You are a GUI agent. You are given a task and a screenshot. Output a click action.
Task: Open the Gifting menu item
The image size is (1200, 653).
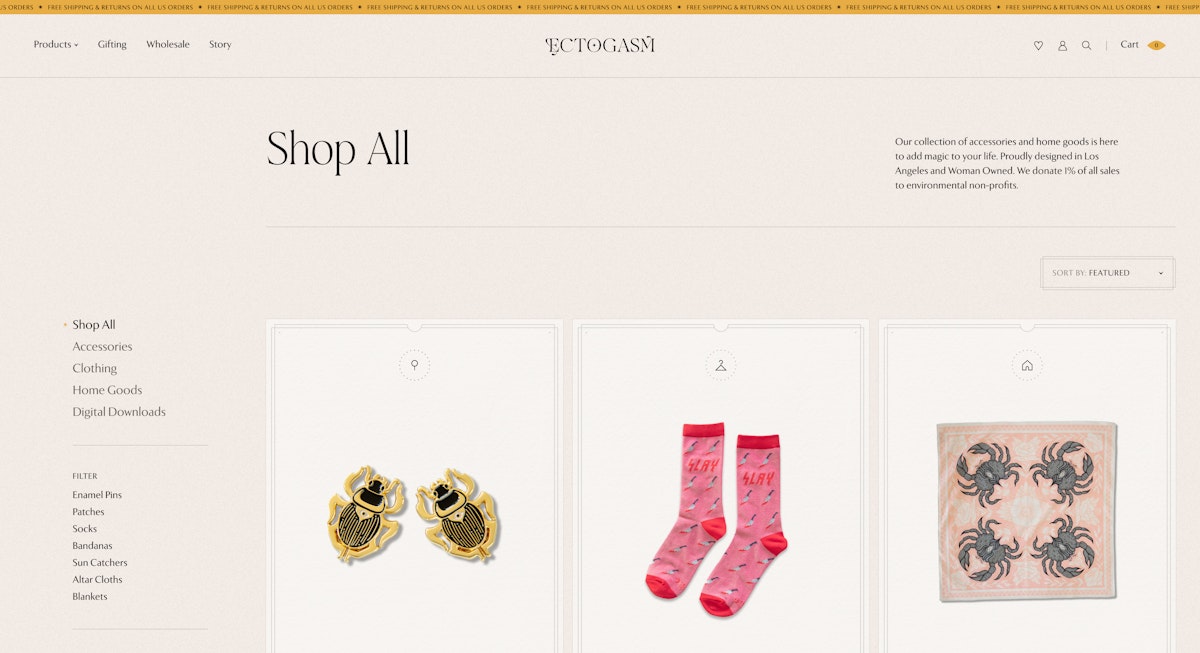click(112, 44)
